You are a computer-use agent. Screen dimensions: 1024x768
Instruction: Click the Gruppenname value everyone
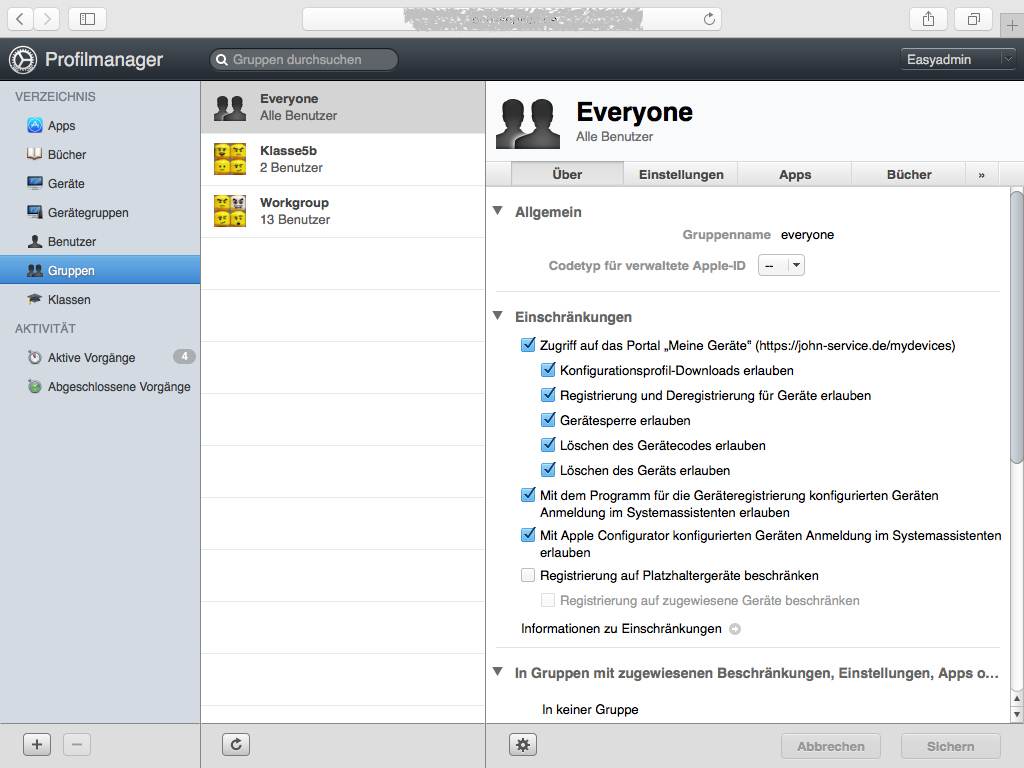coord(807,235)
